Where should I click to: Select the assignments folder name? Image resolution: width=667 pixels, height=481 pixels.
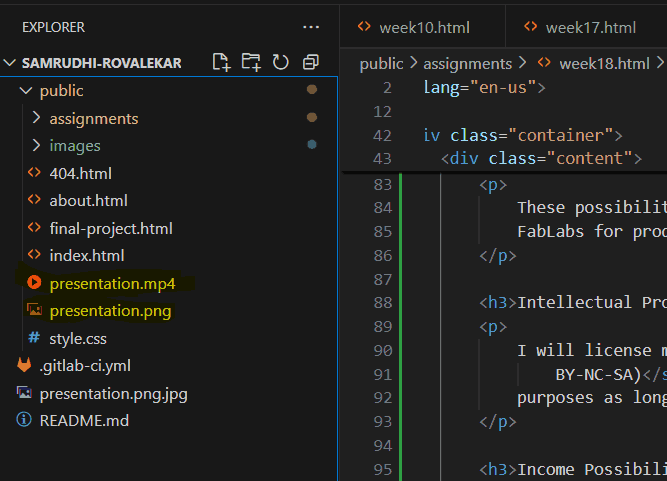point(94,119)
